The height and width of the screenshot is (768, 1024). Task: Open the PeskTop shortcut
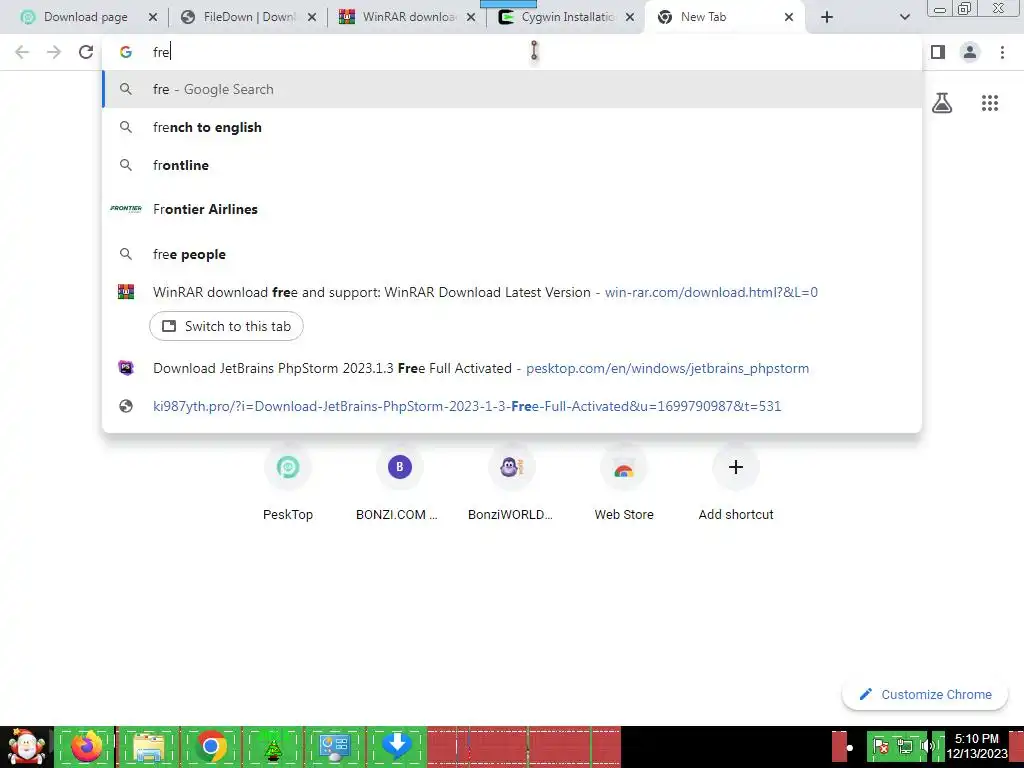(x=288, y=483)
